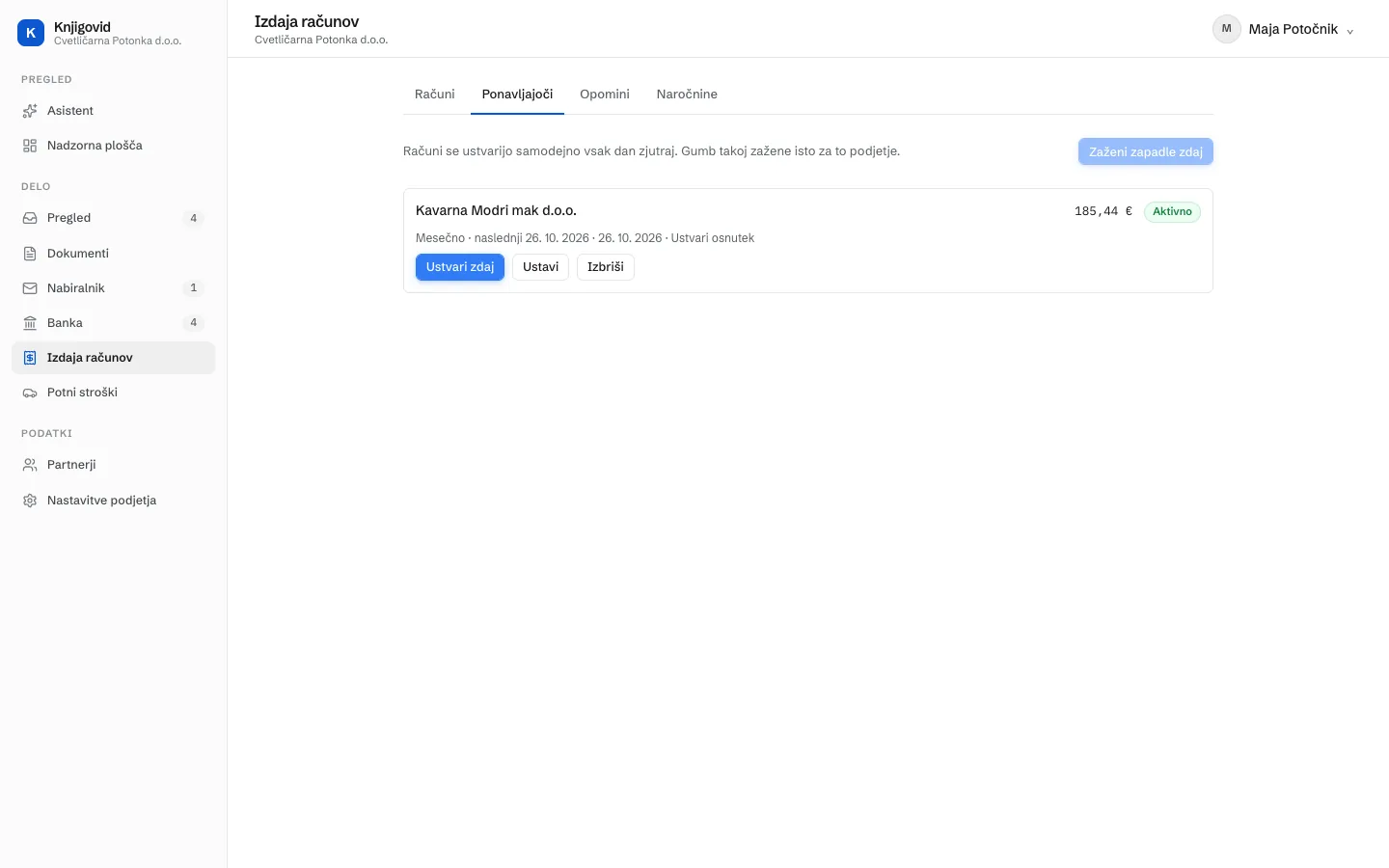Click the Aktivno status badge

point(1172,212)
